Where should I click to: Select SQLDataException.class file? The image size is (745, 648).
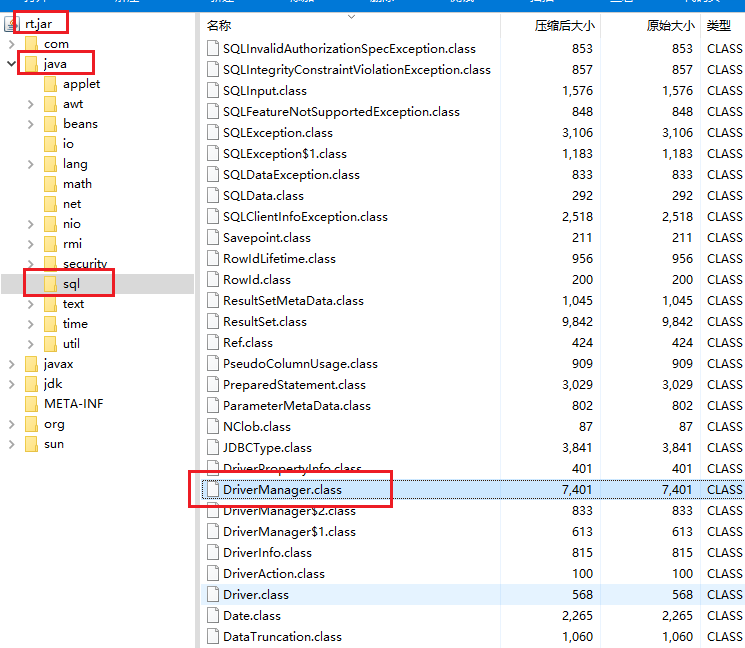(291, 175)
